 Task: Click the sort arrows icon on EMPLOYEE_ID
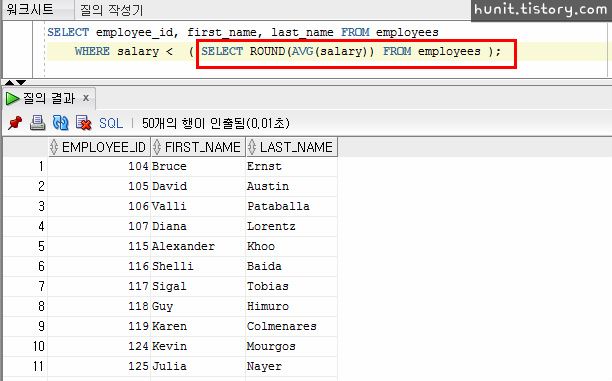(x=54, y=147)
